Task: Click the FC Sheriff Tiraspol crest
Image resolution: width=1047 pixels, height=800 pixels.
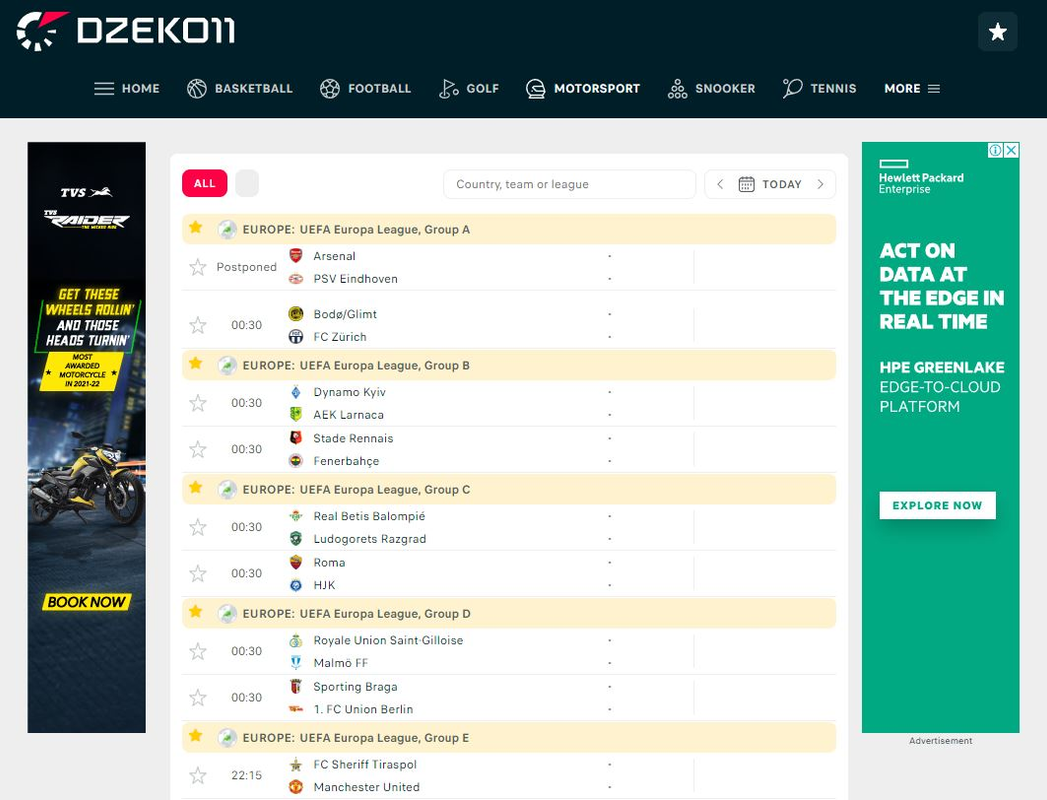Action: [x=296, y=765]
